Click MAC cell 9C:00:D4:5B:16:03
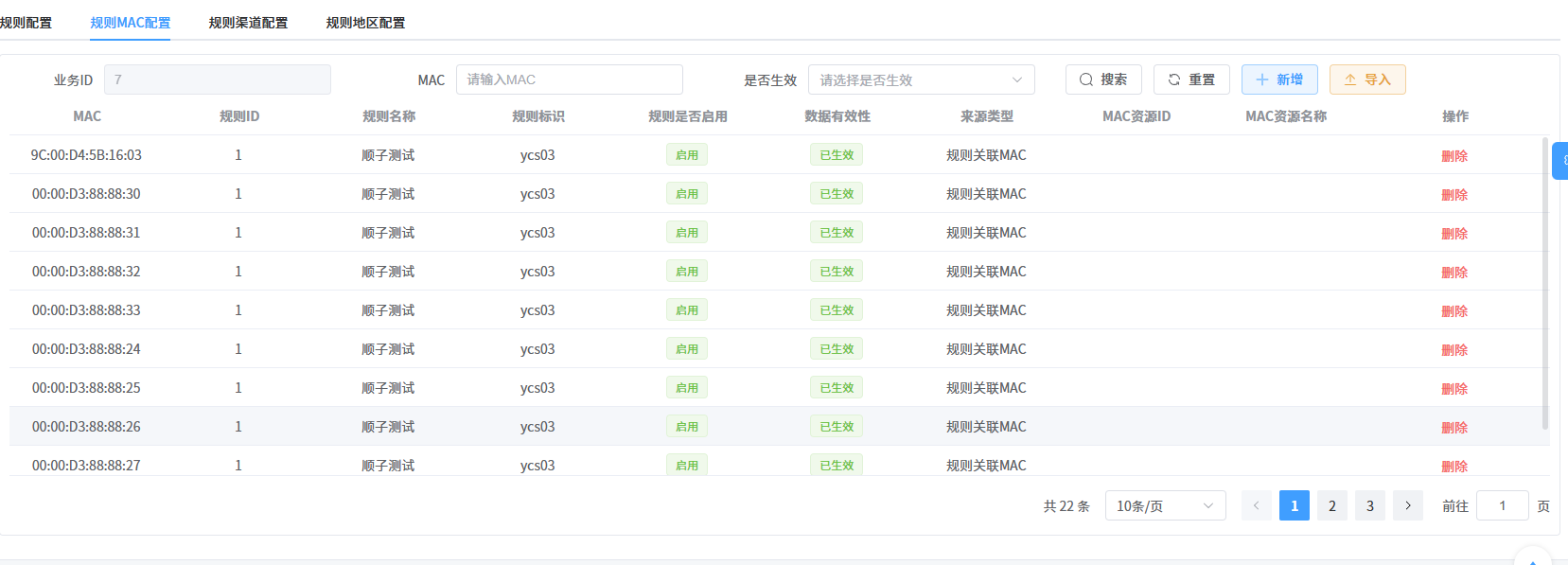This screenshot has height=565, width=1568. tap(86, 155)
